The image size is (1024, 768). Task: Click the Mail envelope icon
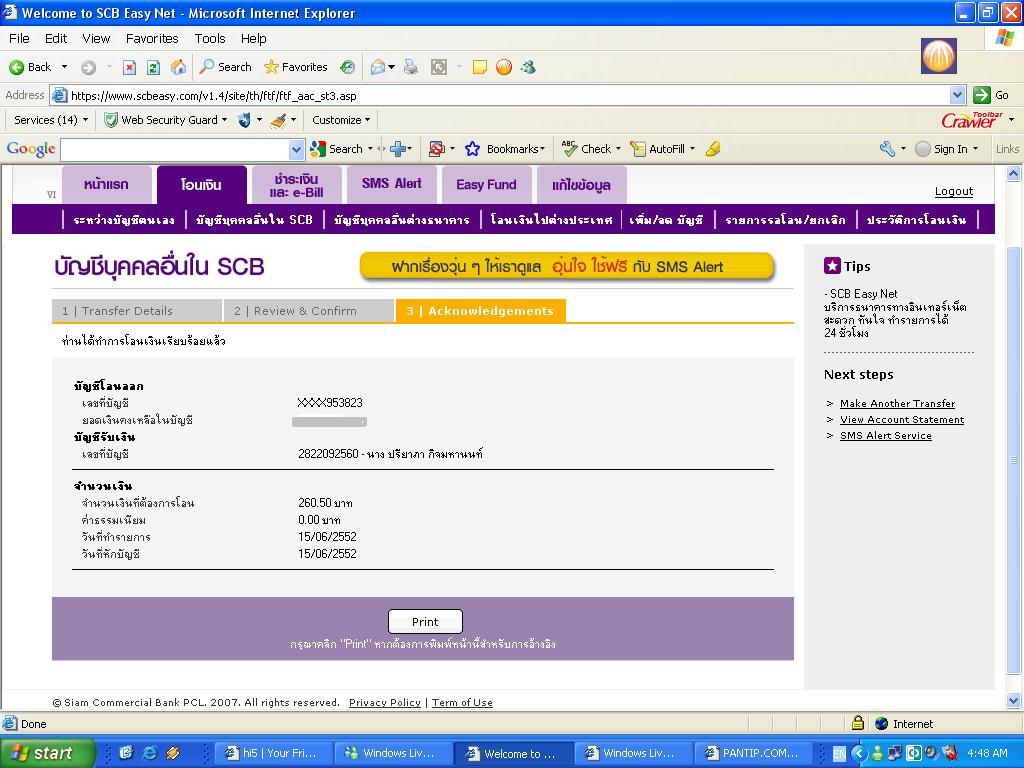pyautogui.click(x=377, y=67)
